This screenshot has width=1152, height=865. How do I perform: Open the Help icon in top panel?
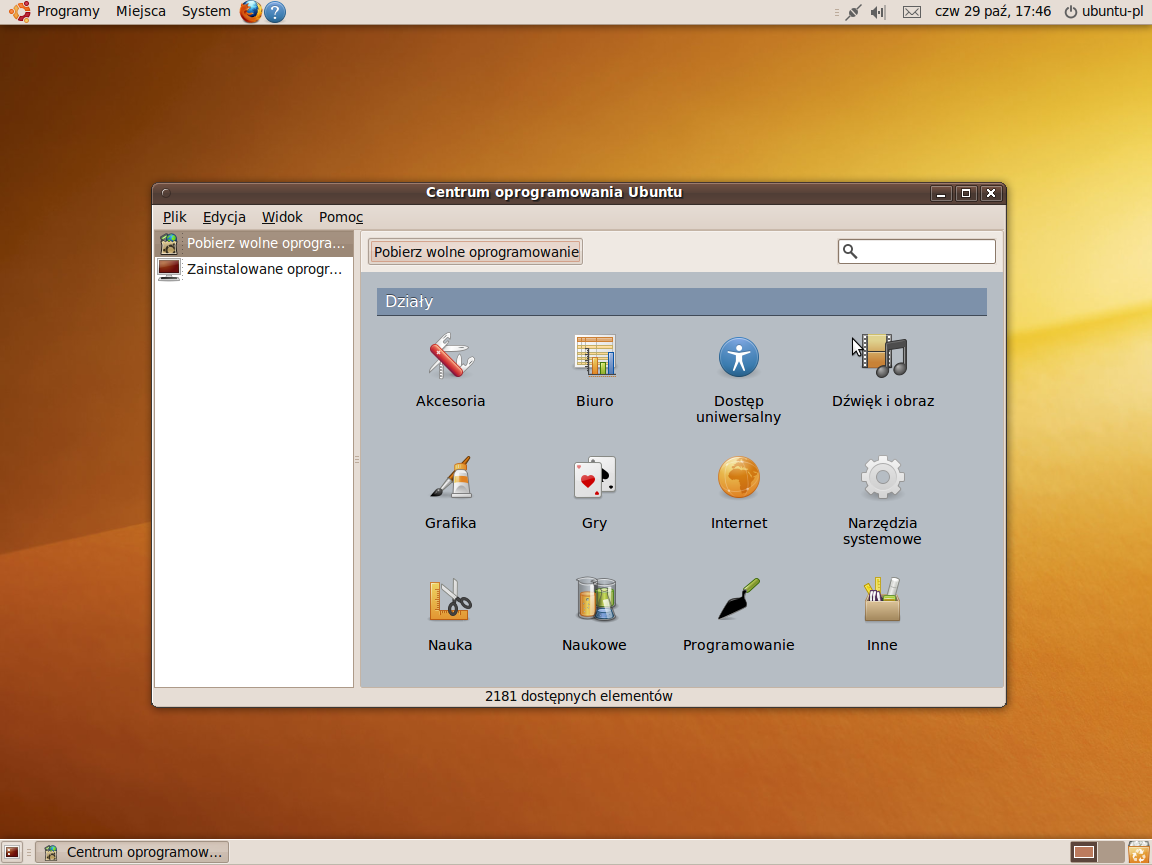275,12
